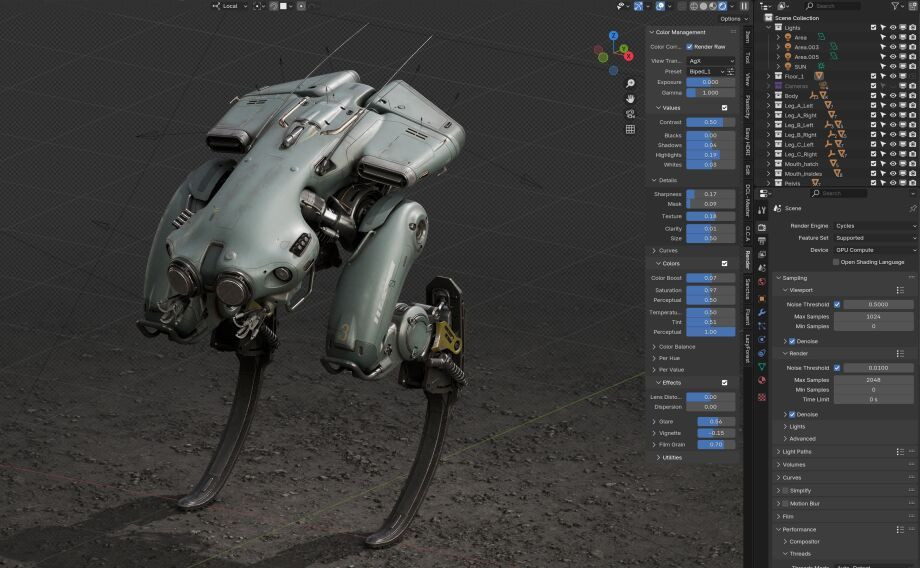This screenshot has width=920, height=568.
Task: Hide Body collection with its eye icon
Action: (x=892, y=95)
